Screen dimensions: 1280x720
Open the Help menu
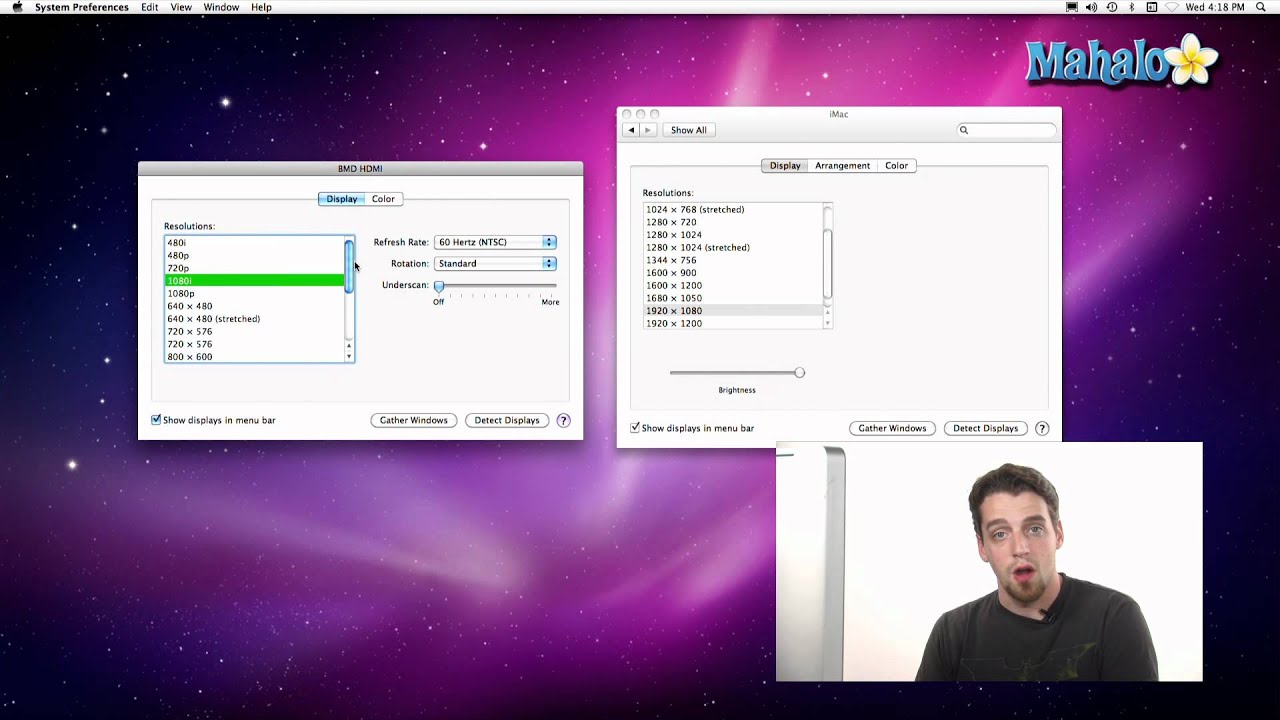(261, 7)
